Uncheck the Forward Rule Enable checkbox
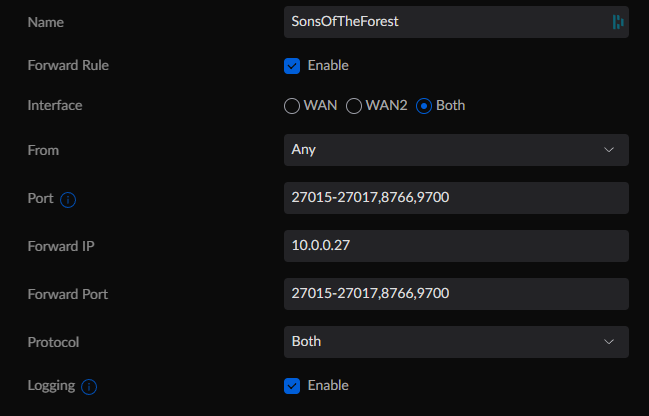The width and height of the screenshot is (649, 416). pos(292,66)
